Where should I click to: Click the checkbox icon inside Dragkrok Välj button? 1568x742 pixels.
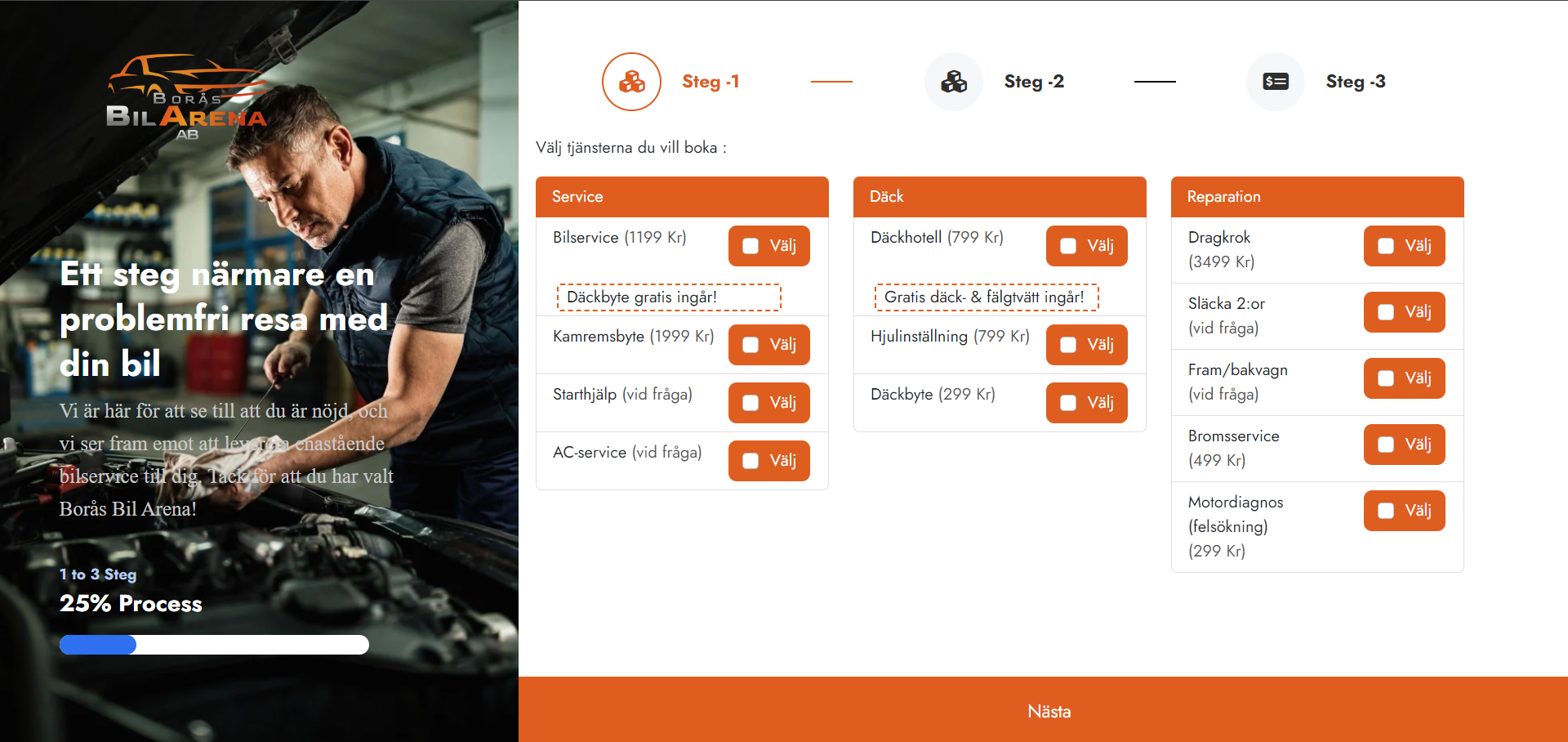point(1386,246)
